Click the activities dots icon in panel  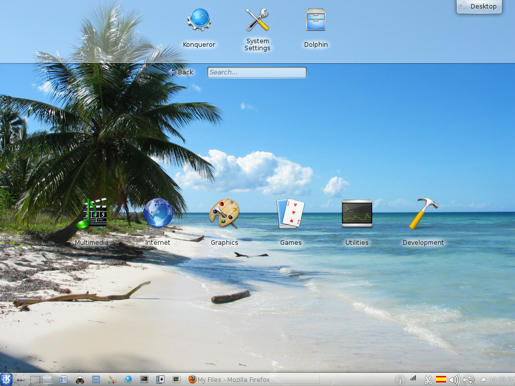20,380
